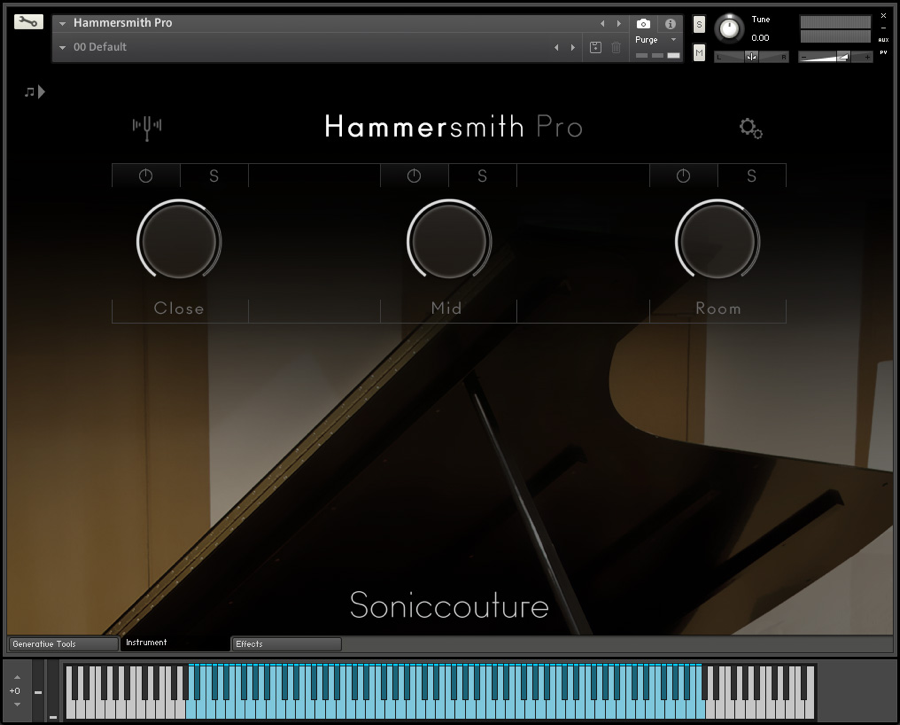Shift keyboard octave up with the arrow

click(x=17, y=677)
